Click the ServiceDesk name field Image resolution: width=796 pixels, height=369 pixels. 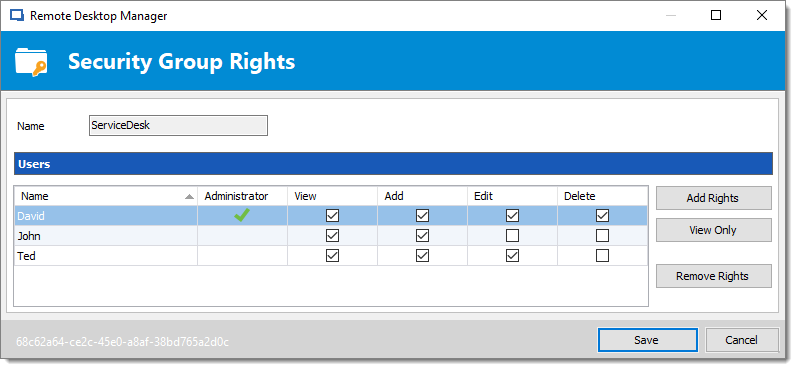pyautogui.click(x=178, y=125)
